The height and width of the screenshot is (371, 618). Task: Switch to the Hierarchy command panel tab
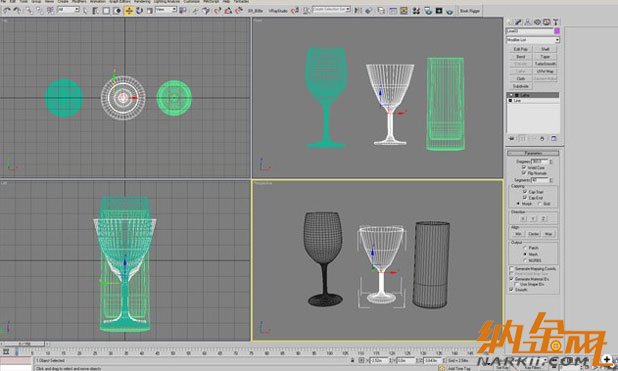528,22
